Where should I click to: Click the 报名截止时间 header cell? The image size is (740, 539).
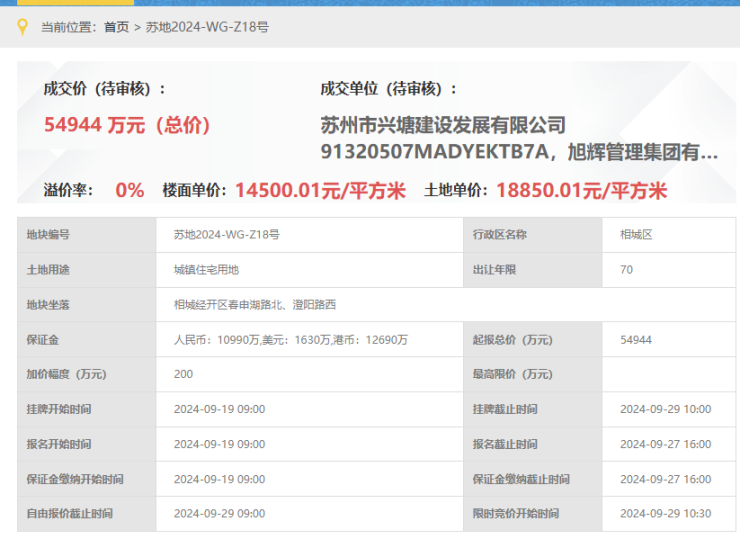[533, 444]
